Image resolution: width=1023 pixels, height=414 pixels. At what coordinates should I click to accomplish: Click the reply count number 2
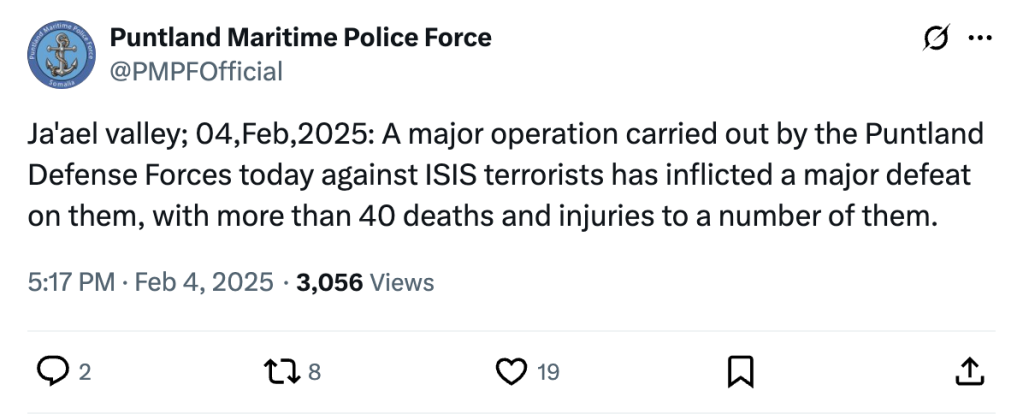point(84,373)
